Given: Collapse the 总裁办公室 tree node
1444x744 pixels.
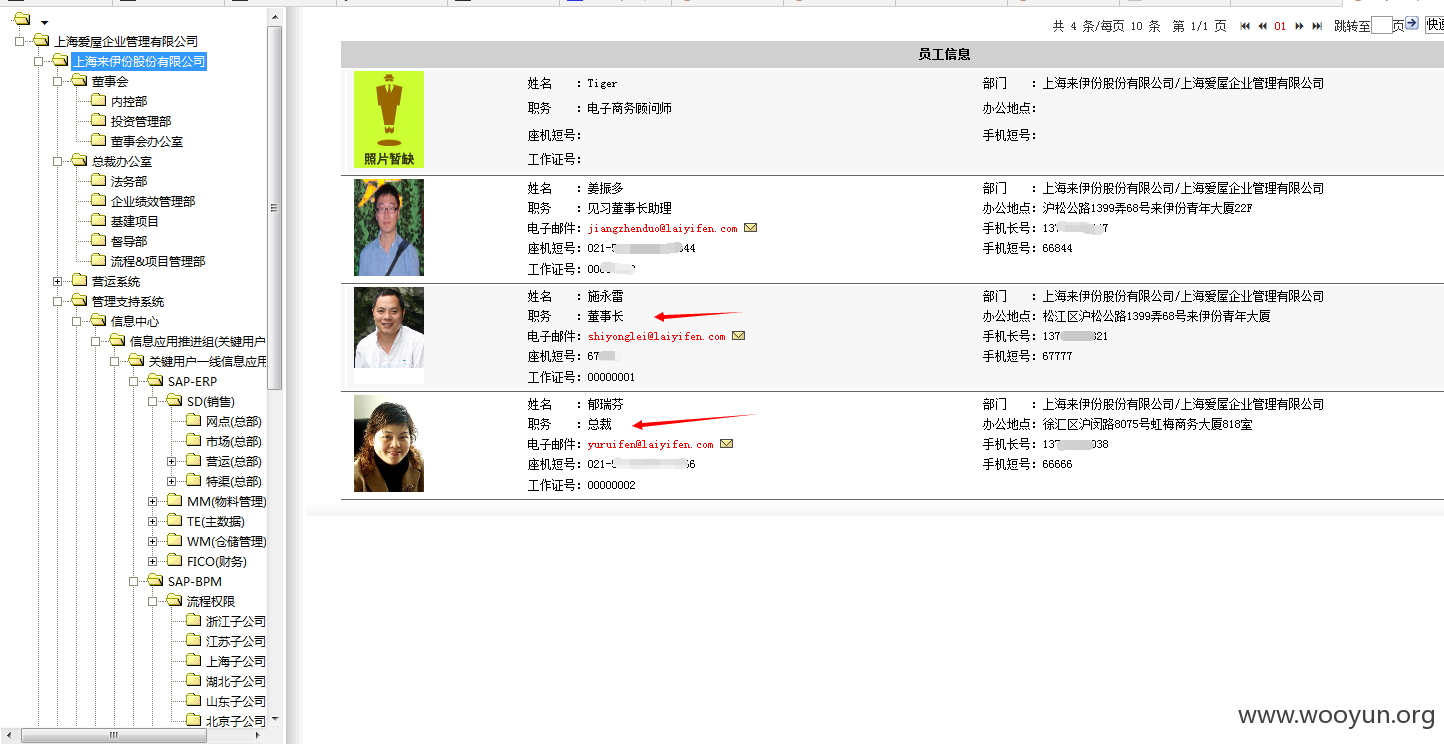Looking at the screenshot, I should tap(57, 161).
